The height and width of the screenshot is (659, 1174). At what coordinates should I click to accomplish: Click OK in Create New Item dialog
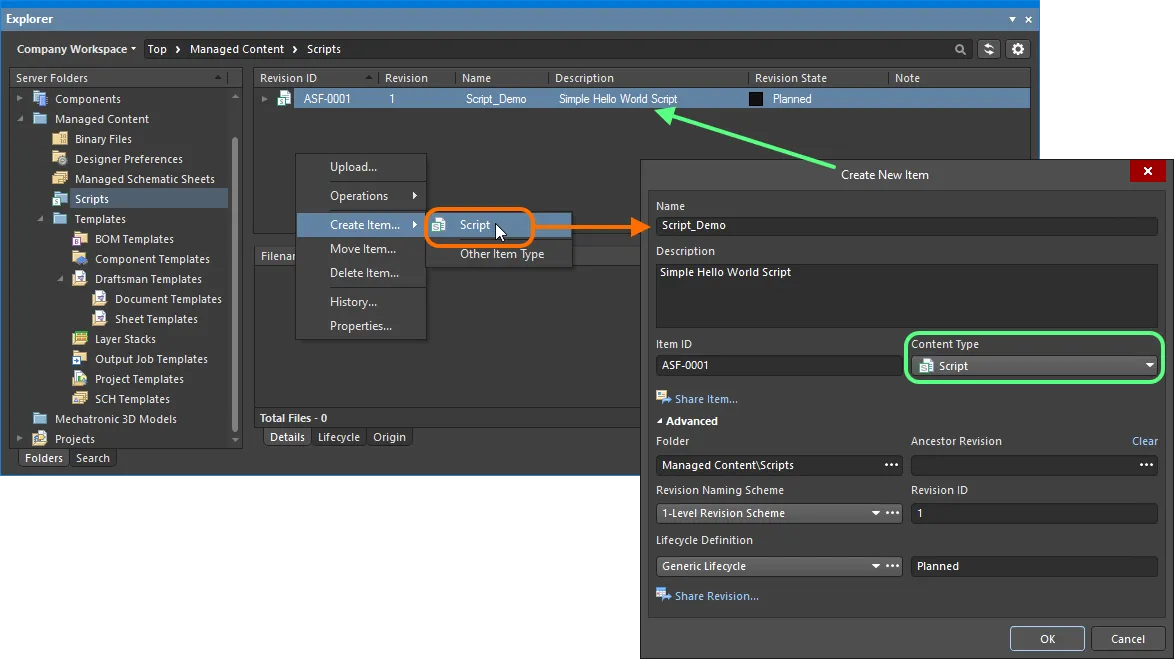1047,639
